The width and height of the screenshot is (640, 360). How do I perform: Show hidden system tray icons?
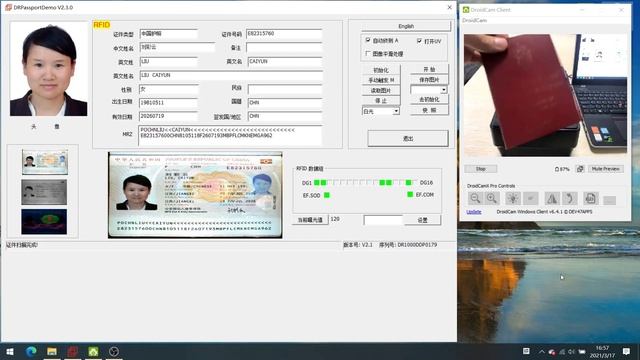click(x=541, y=351)
